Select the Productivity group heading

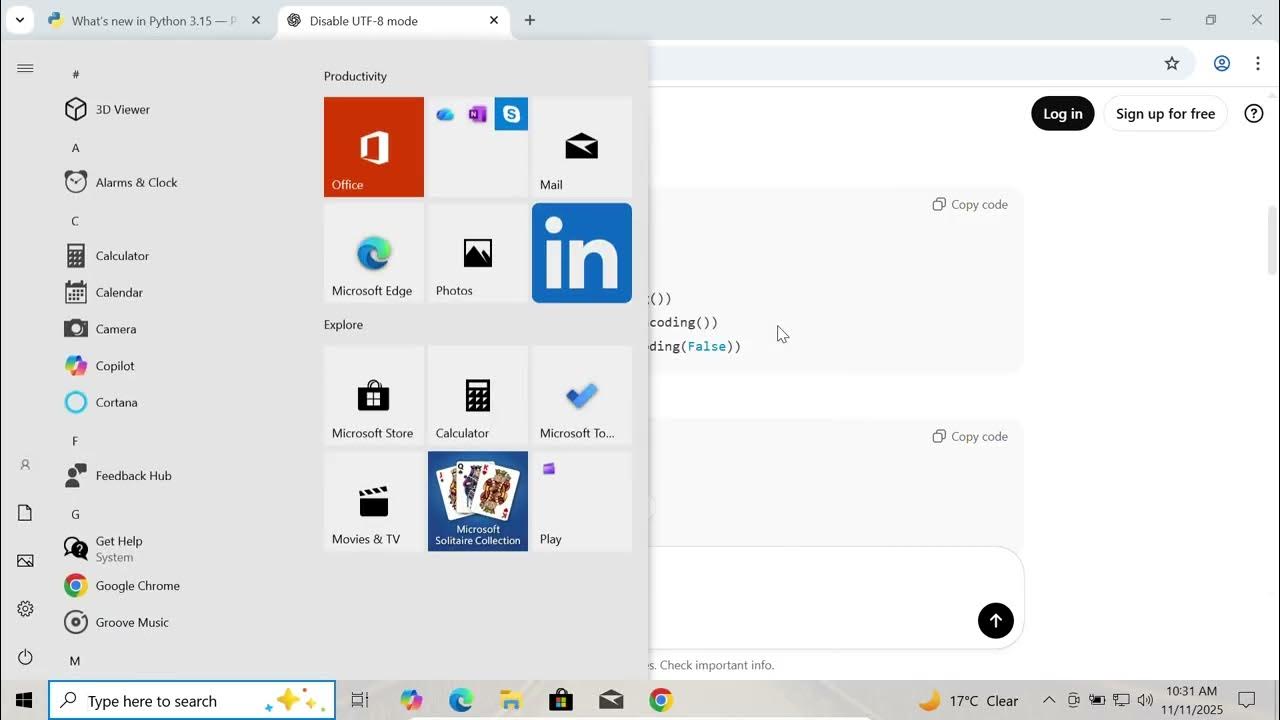pyautogui.click(x=355, y=76)
